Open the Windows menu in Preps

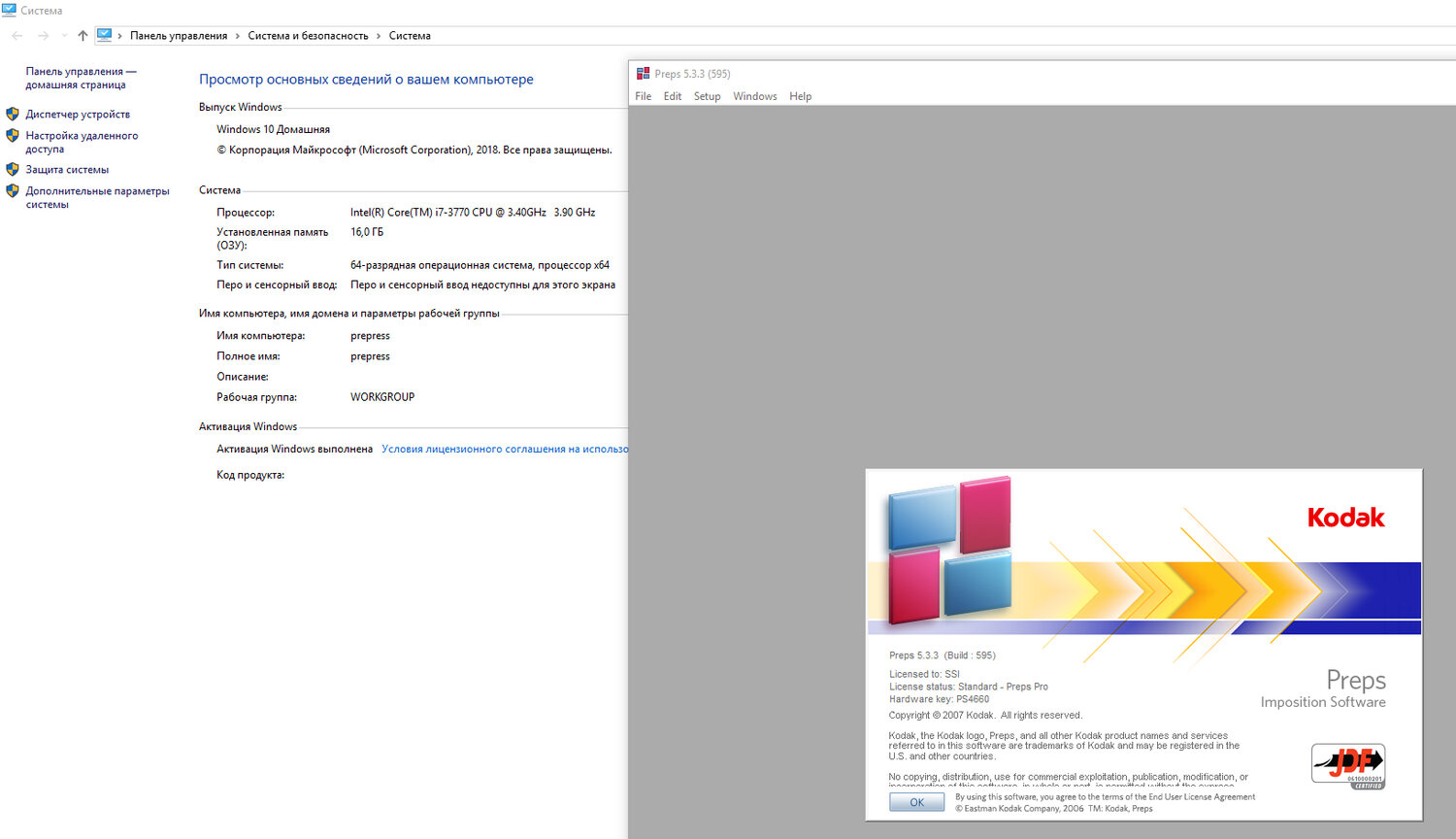click(754, 96)
